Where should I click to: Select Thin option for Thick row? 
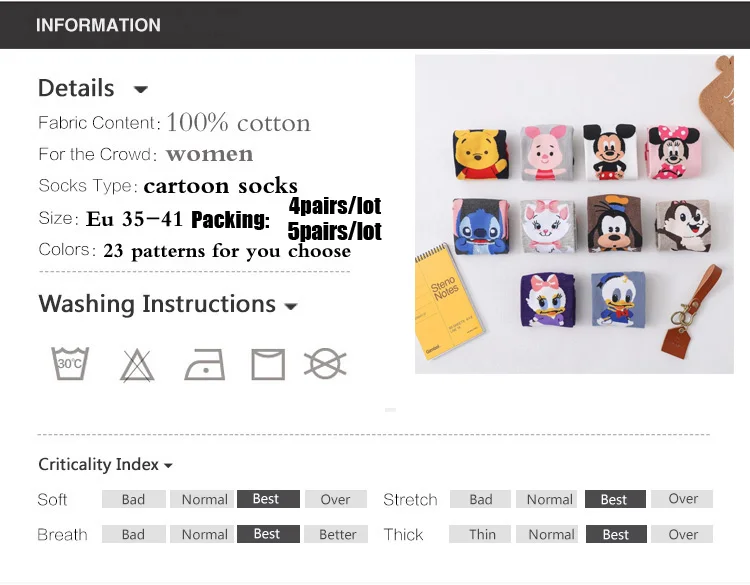[x=480, y=534]
